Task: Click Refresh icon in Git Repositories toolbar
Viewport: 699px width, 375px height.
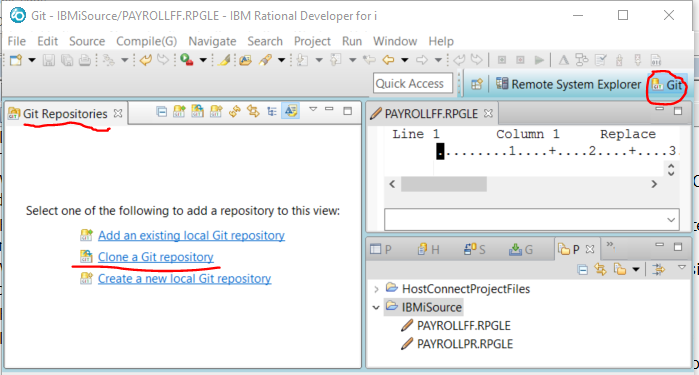Action: (x=235, y=111)
